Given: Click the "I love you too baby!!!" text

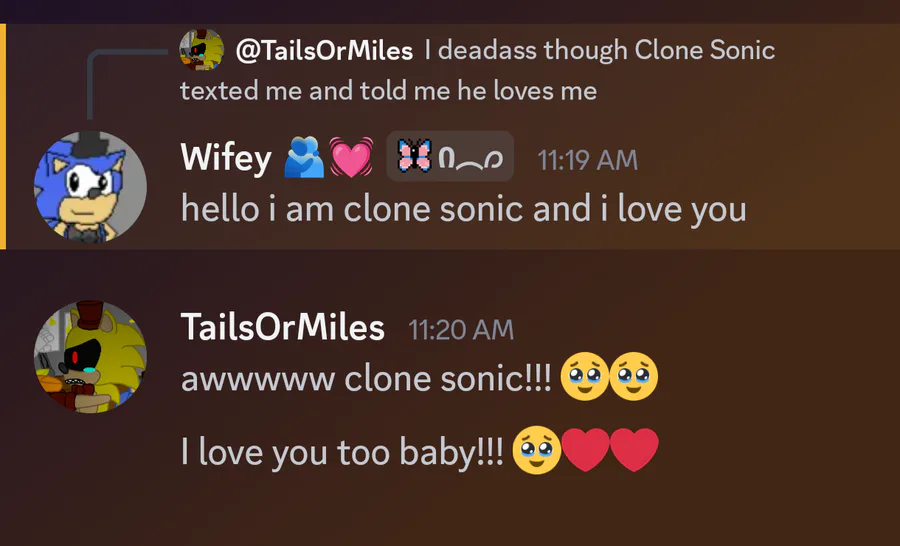Looking at the screenshot, I should (x=342, y=451).
